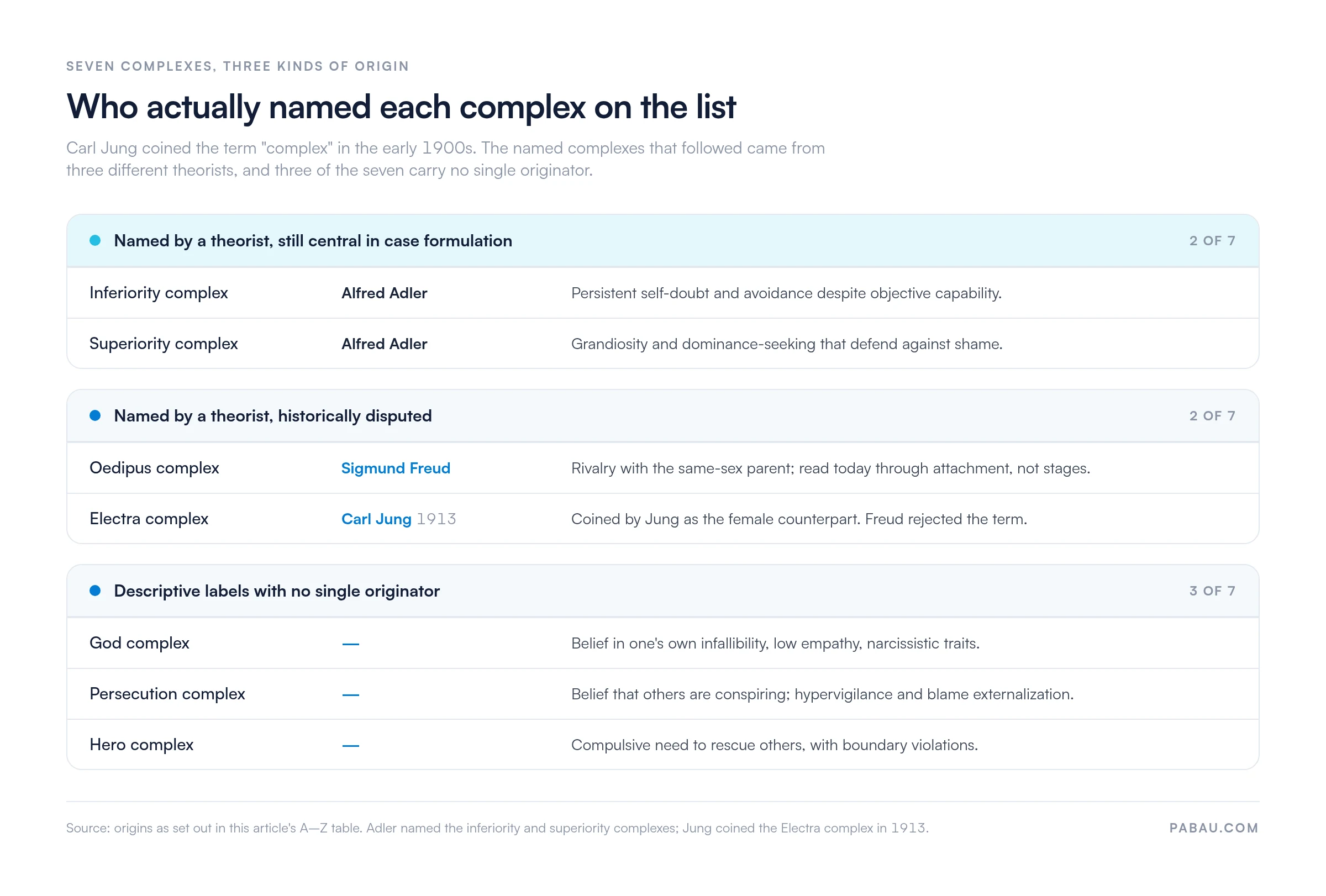Open the Carl Jung link
This screenshot has height=896, width=1326.
376,519
